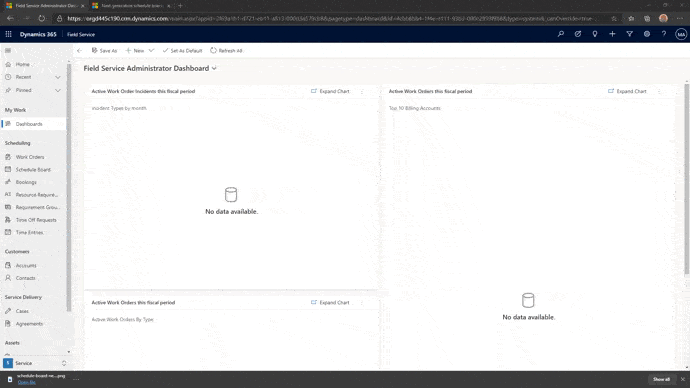Click Save As on command bar
The image size is (690, 388).
click(x=104, y=51)
